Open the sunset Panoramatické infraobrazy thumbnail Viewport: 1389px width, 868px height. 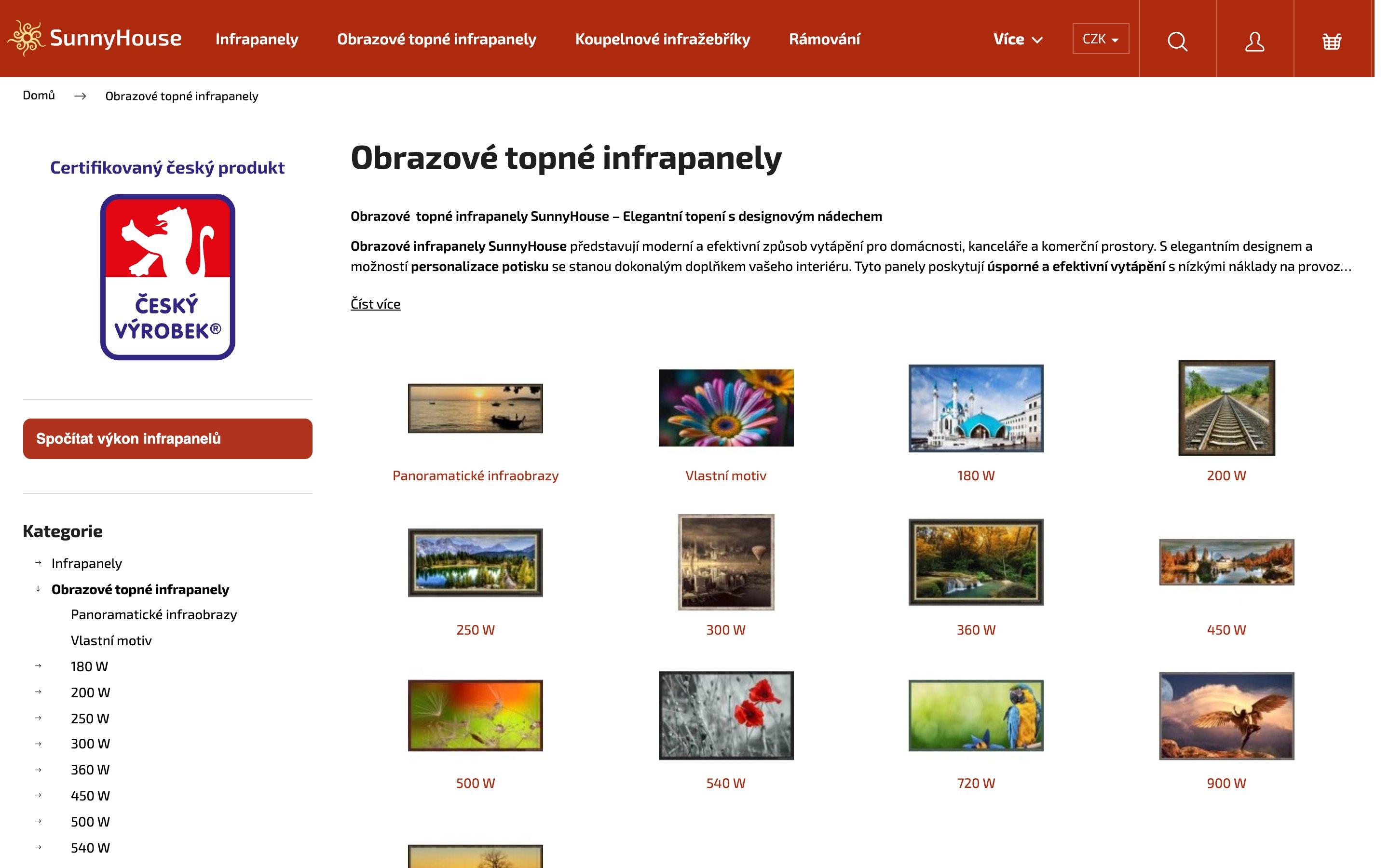coord(475,408)
